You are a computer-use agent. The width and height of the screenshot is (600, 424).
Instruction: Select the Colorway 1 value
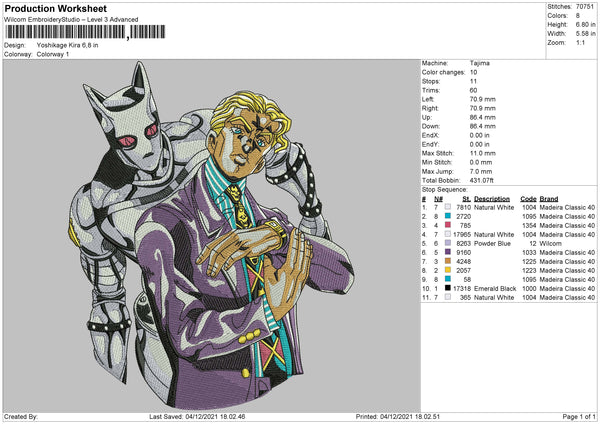click(53, 54)
